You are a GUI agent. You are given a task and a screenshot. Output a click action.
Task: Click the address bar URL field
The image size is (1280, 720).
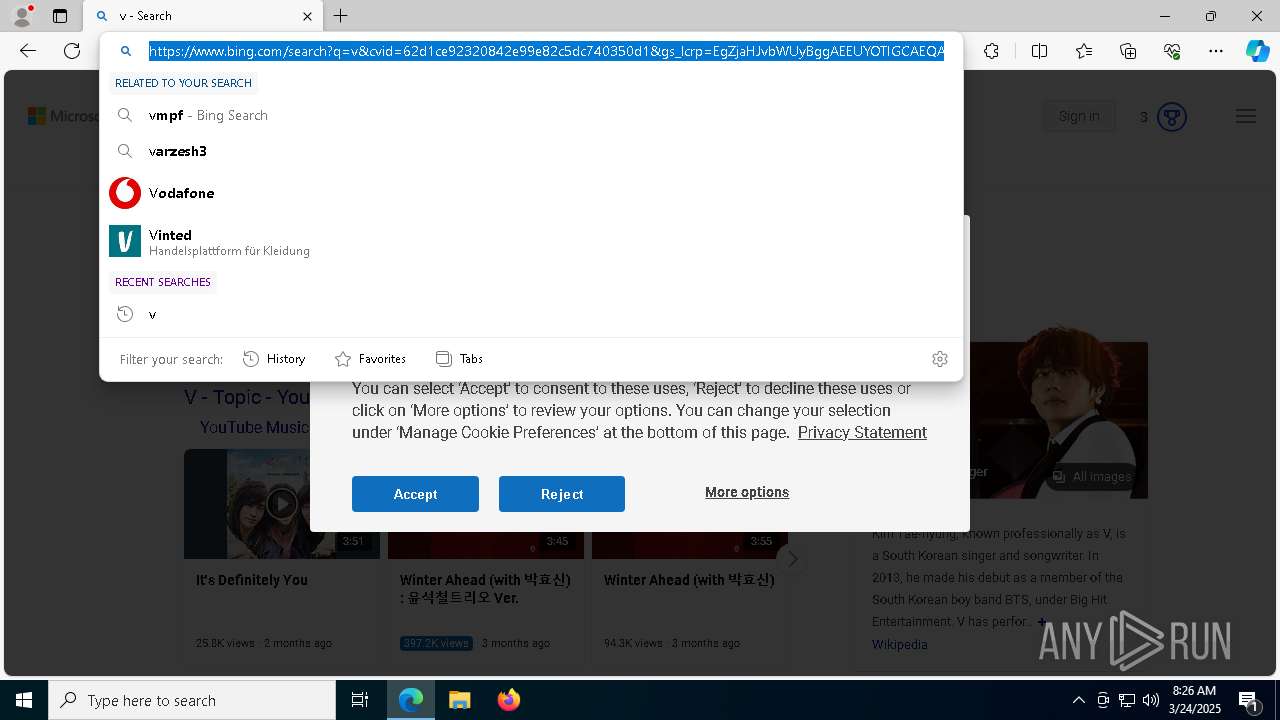tap(546, 51)
